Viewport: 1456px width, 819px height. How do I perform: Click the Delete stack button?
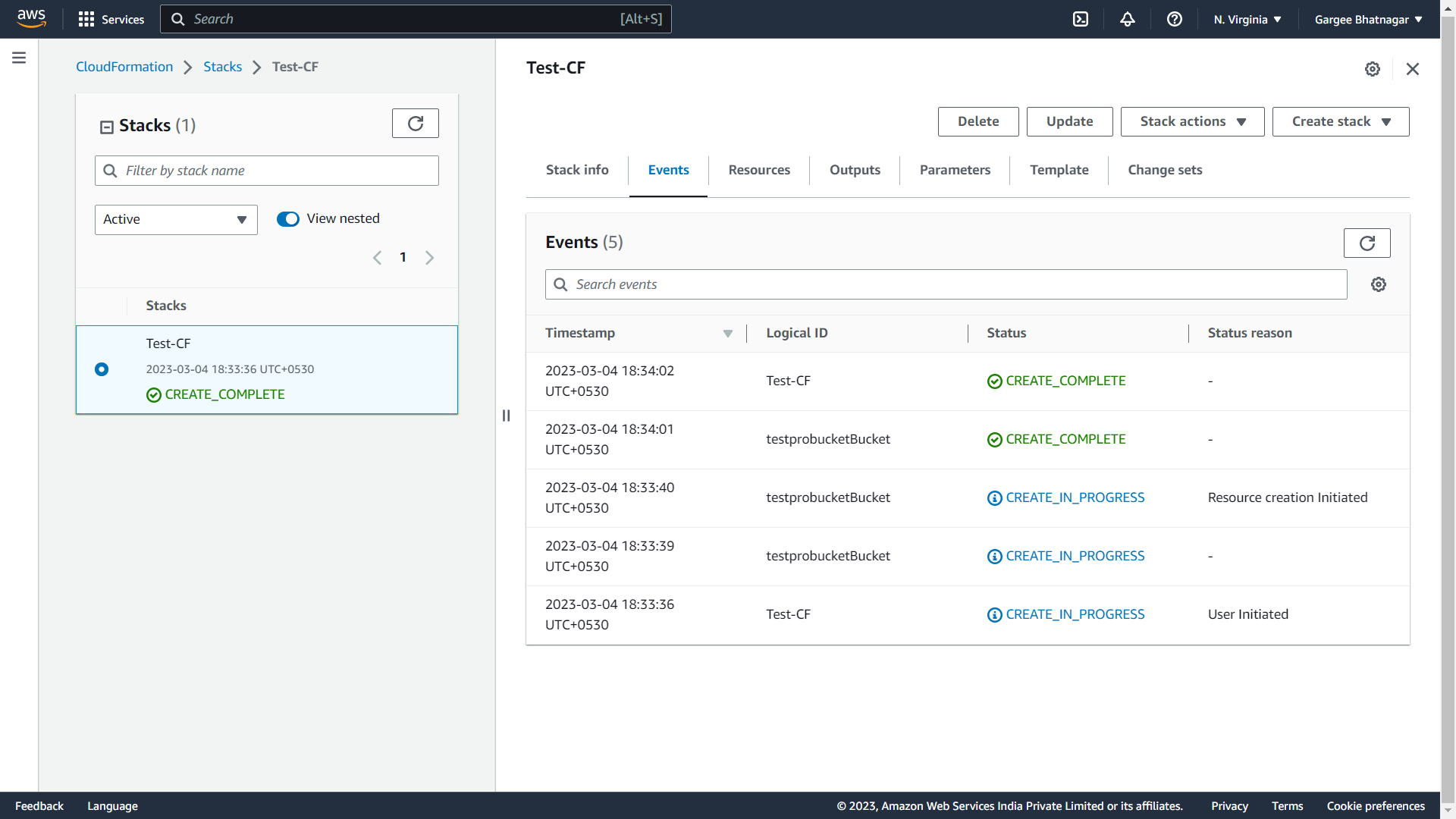click(977, 121)
